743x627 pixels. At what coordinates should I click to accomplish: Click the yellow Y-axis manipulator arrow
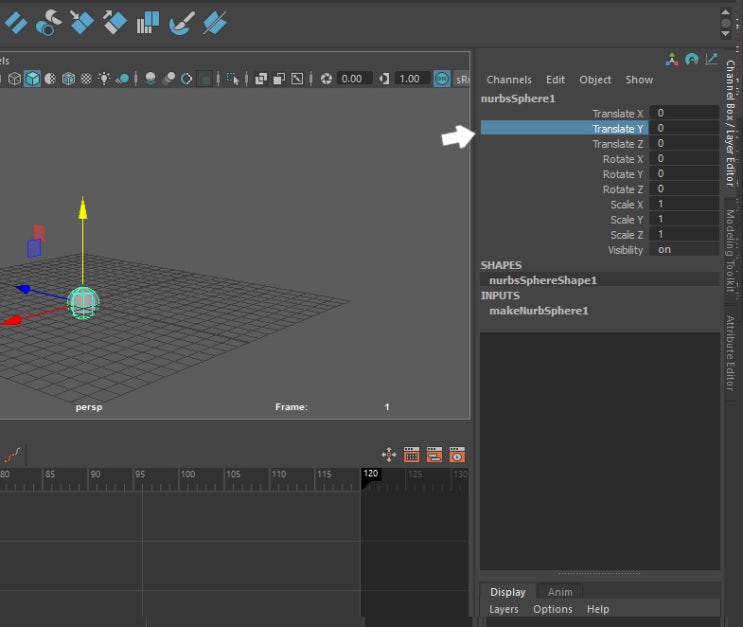tap(83, 208)
